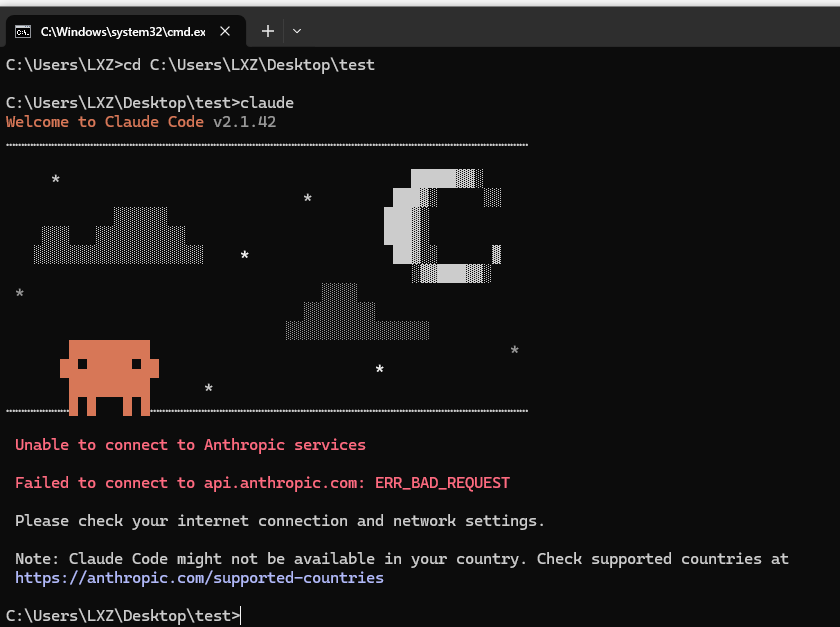Click the Welcome to Claude Code heading
840x627 pixels.
tap(105, 122)
